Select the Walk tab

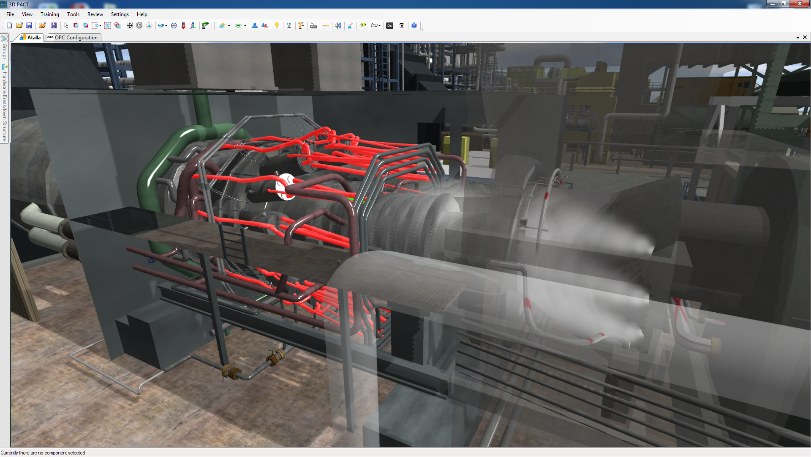point(31,38)
